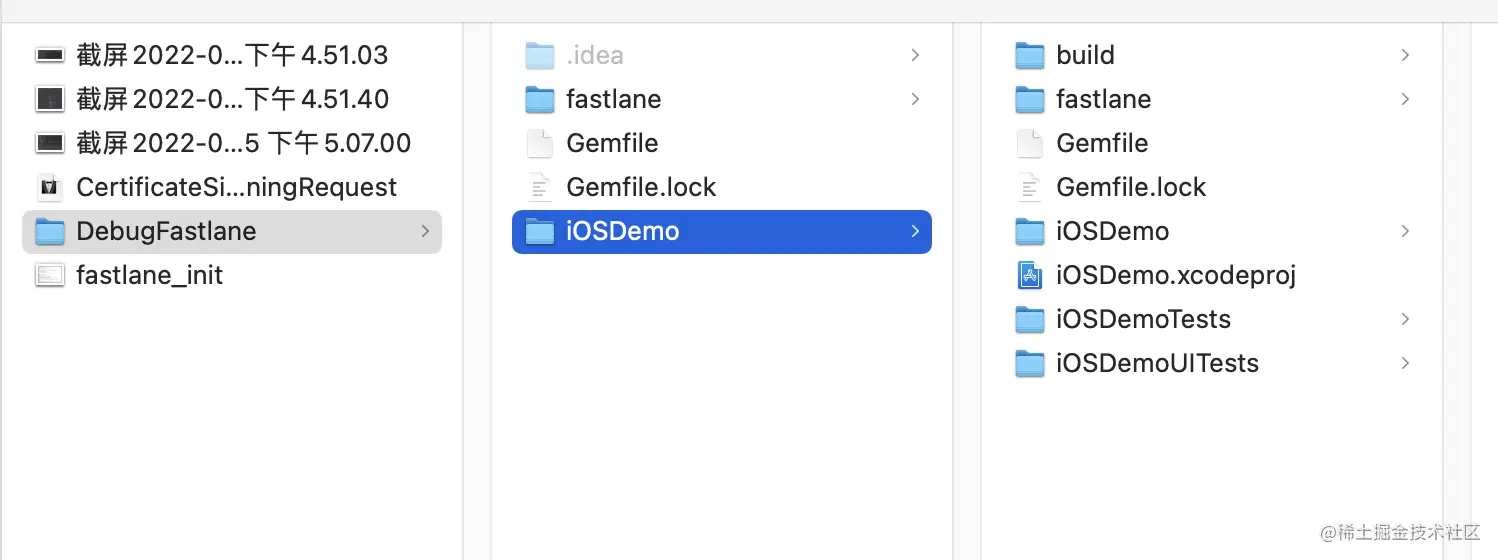Open the fastlane folder chevron in right column
The width and height of the screenshot is (1498, 560).
(1405, 99)
